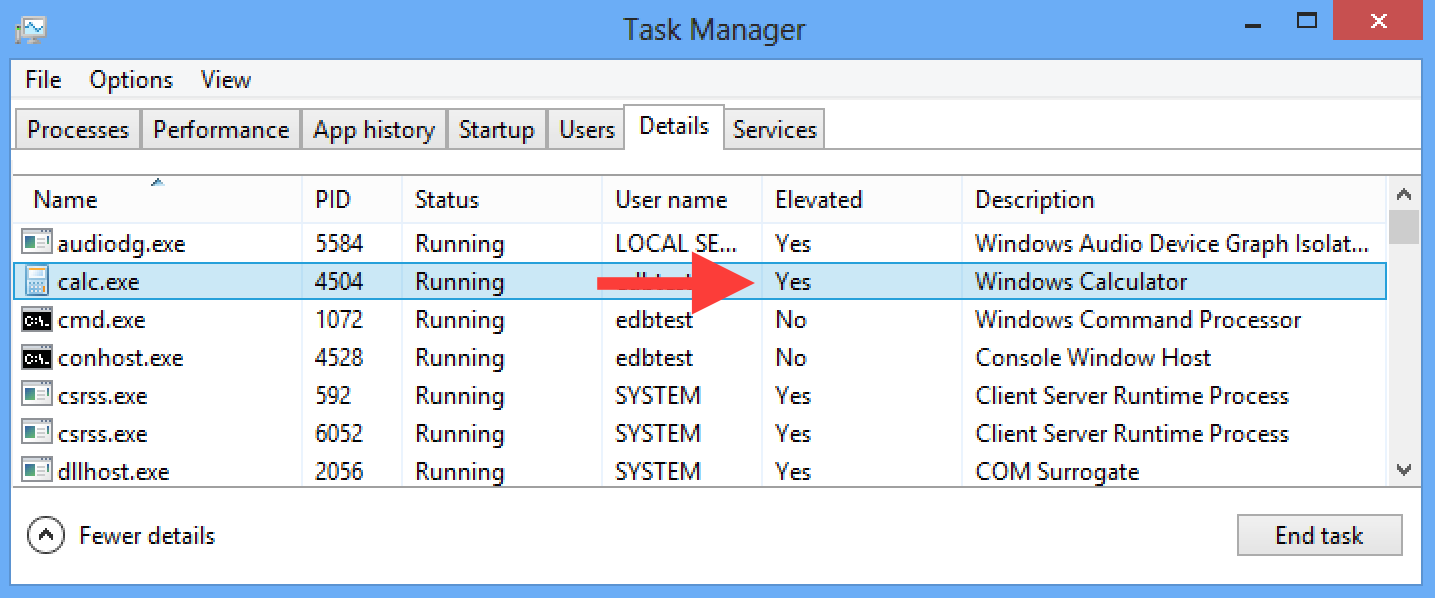Click the audiodg.exe process icon
Screen dimensions: 1435x598
click(37, 243)
